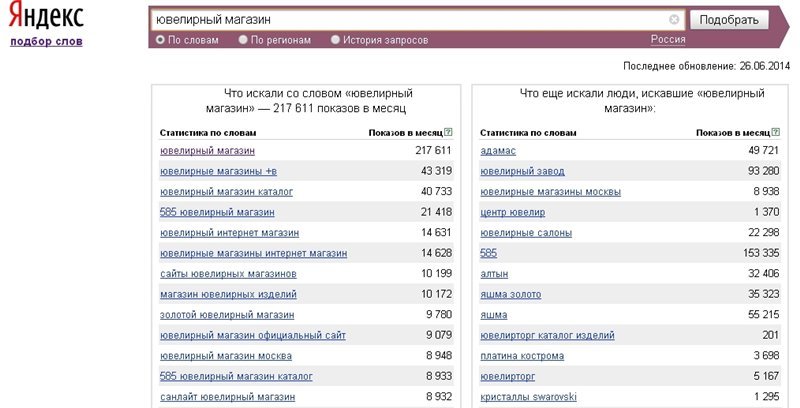Image resolution: width=800 pixels, height=408 pixels.
Task: Open the подбор слов link
Action: pos(46,42)
